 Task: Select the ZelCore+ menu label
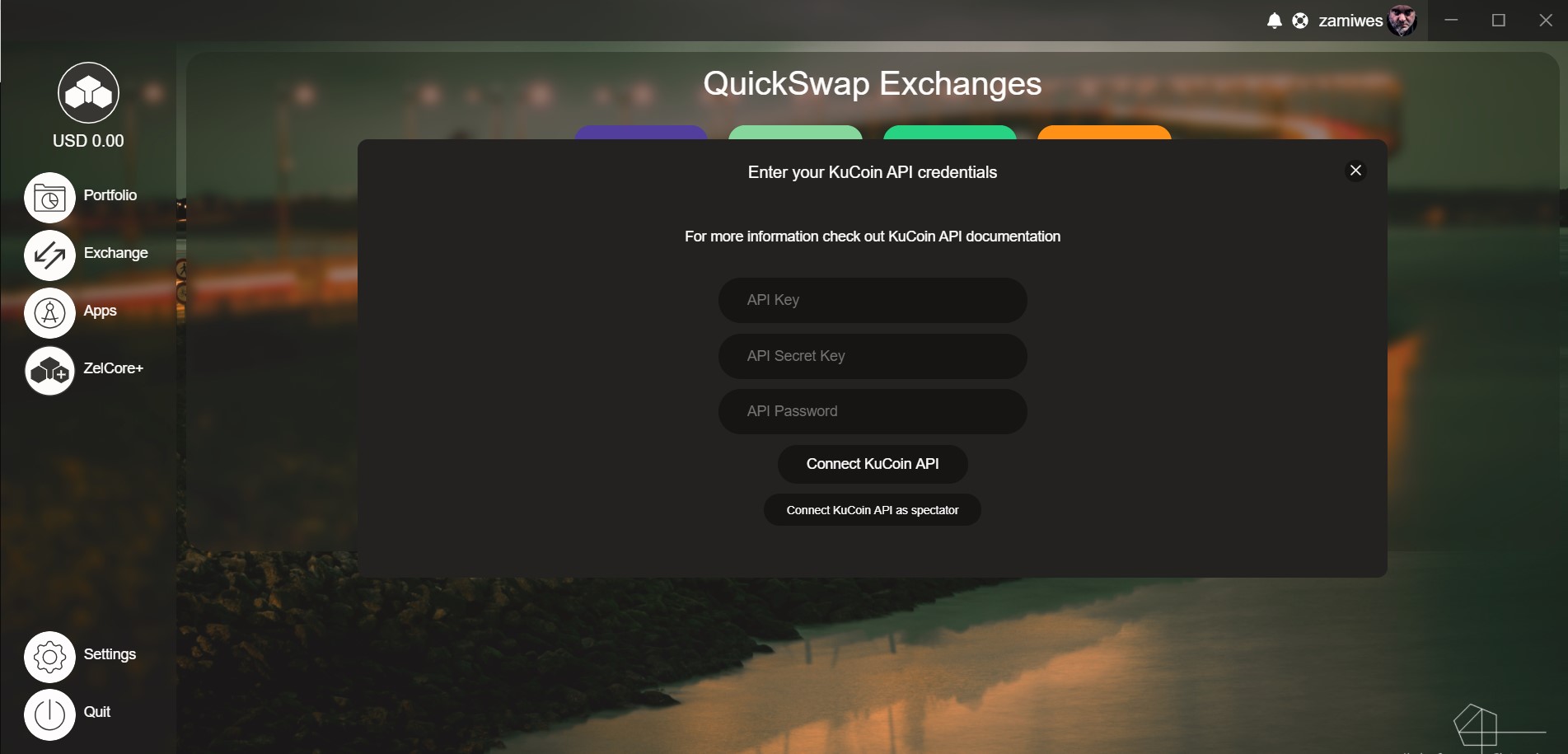(114, 368)
